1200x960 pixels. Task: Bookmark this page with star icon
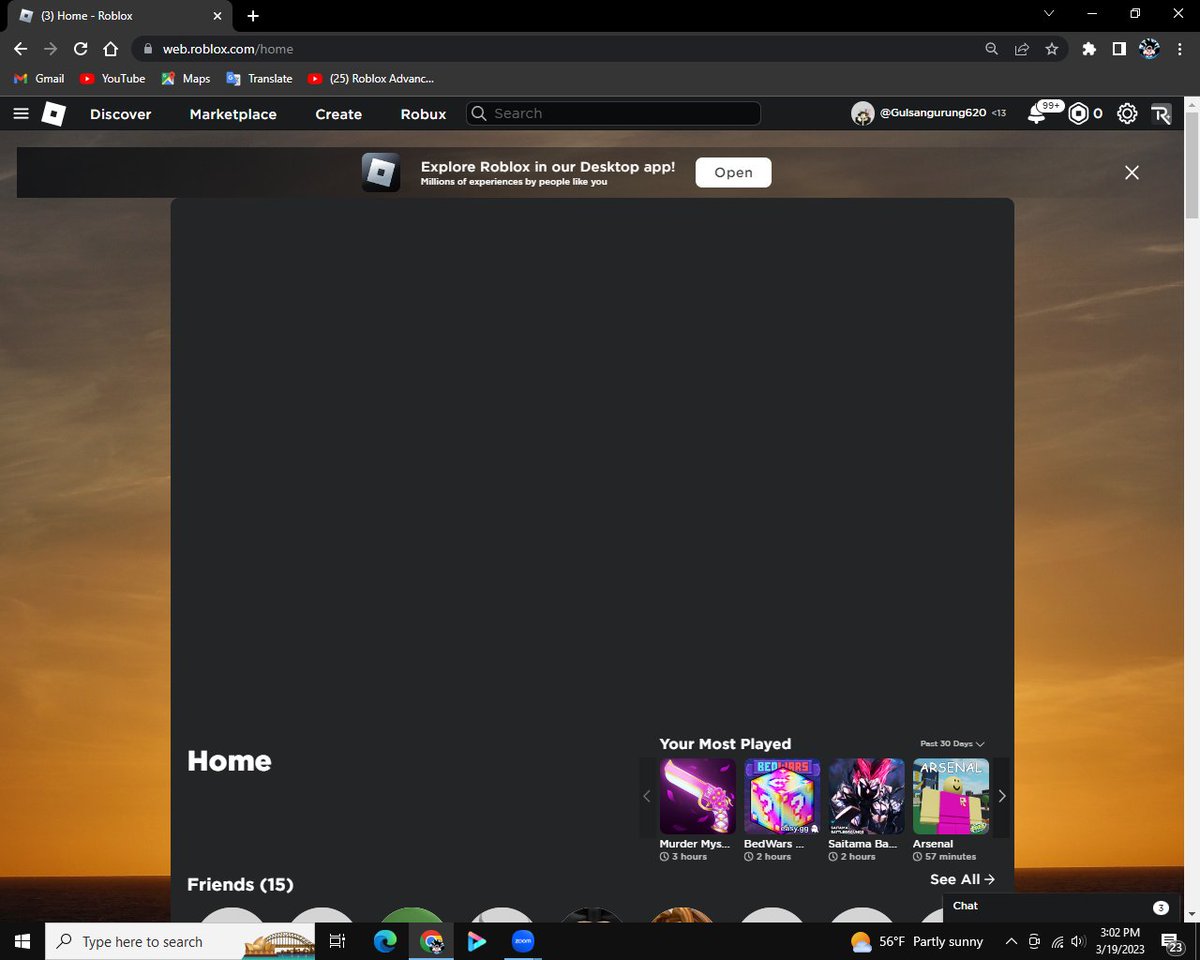point(1052,48)
